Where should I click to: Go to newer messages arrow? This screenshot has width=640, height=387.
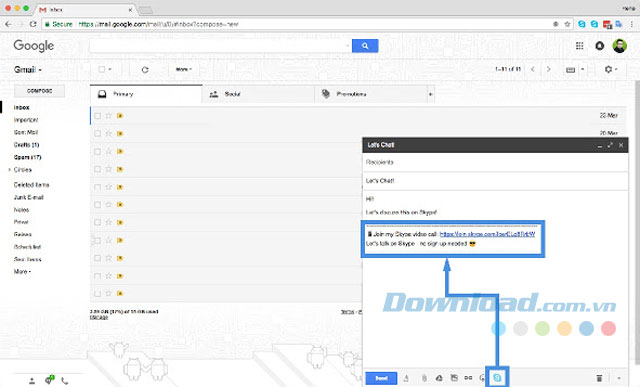click(533, 69)
